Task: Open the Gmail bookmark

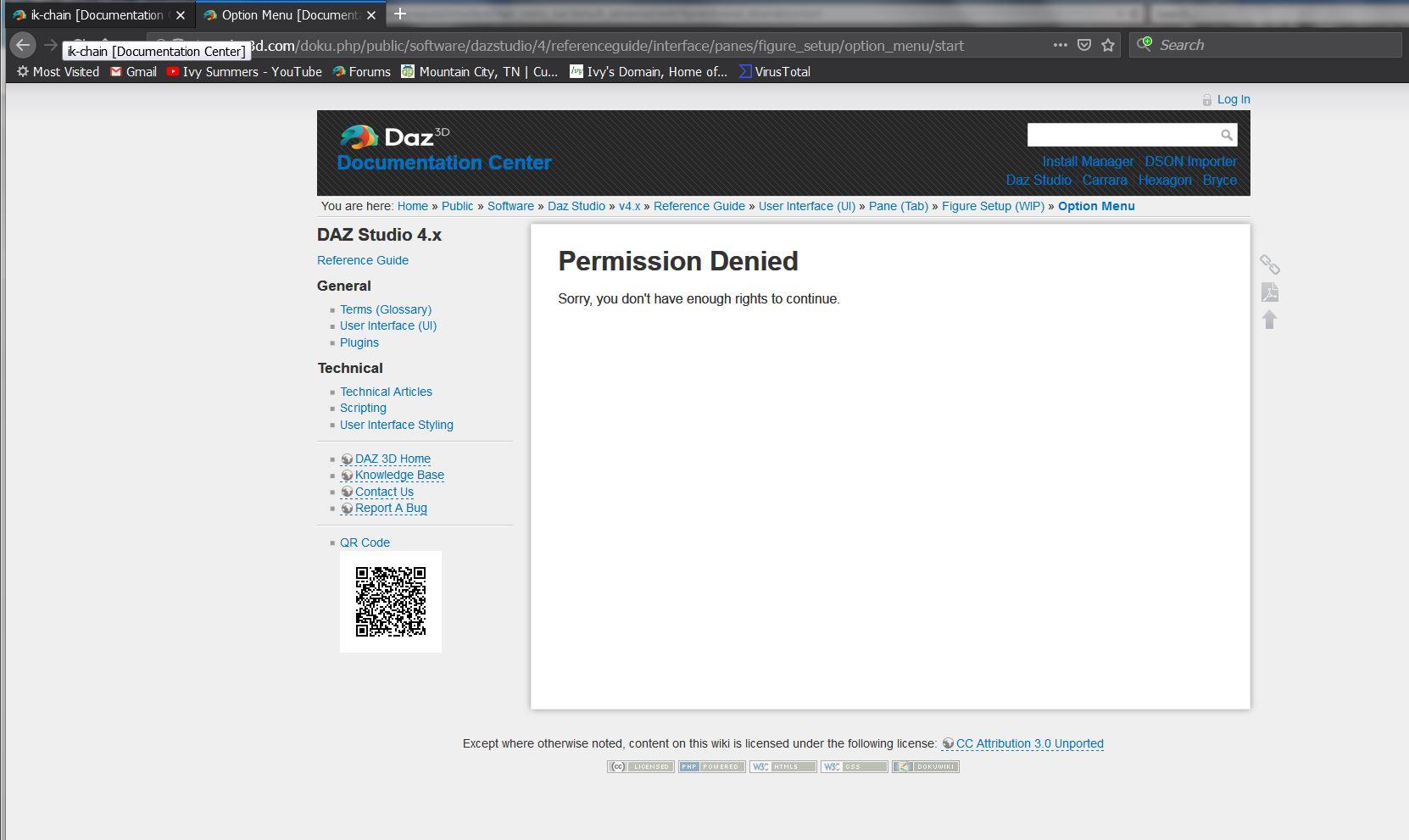Action: tap(133, 72)
